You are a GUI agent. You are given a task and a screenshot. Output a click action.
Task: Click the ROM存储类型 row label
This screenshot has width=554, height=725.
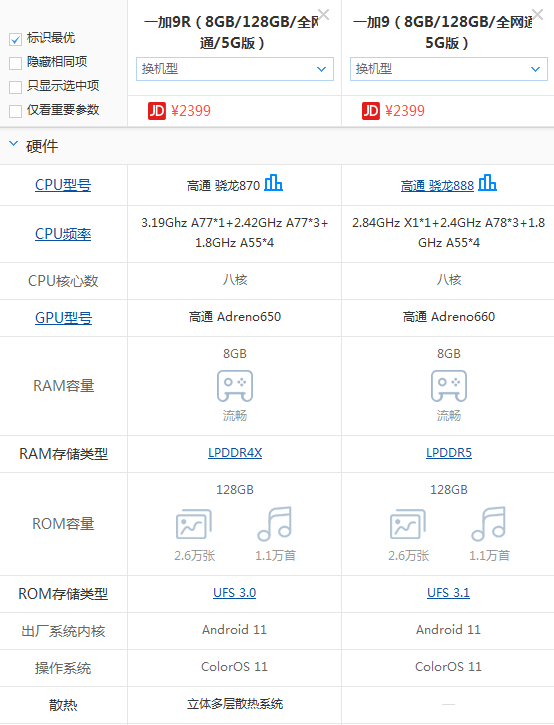63,594
